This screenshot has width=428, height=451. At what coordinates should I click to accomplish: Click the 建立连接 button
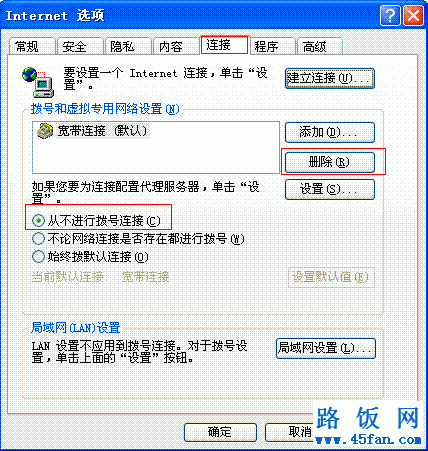pyautogui.click(x=330, y=78)
